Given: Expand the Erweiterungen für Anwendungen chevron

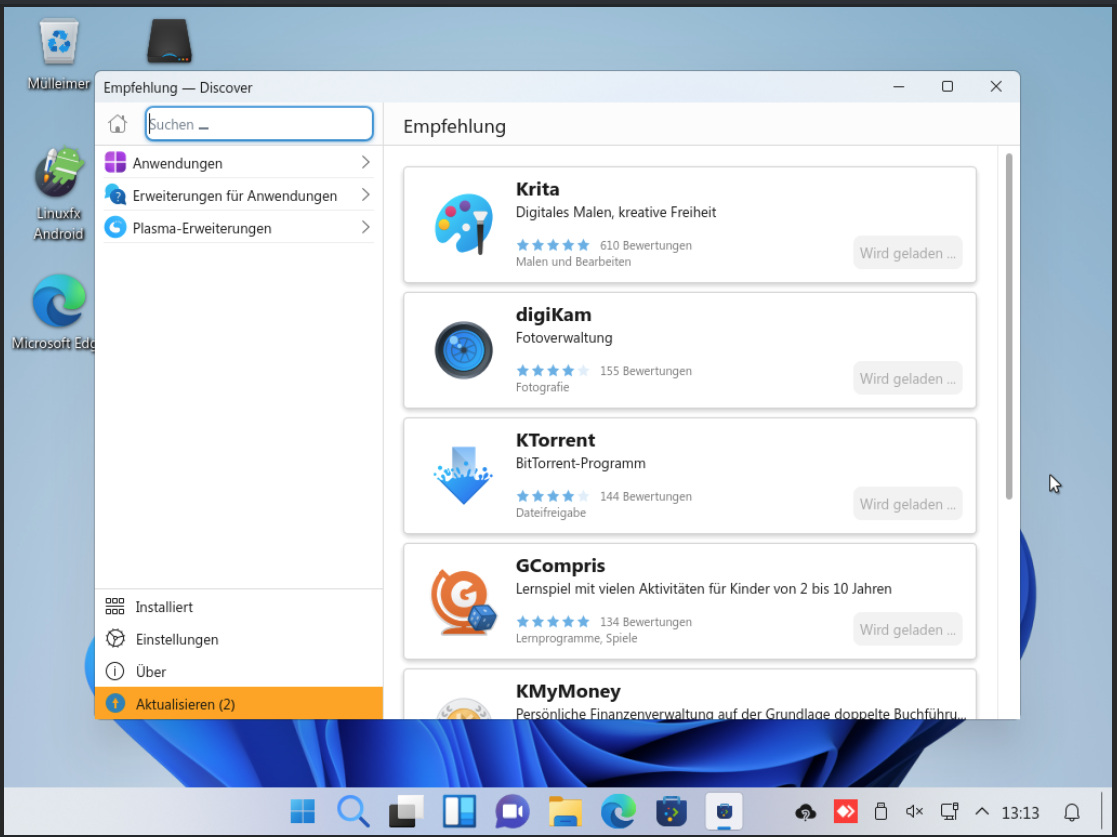Looking at the screenshot, I should tap(365, 194).
